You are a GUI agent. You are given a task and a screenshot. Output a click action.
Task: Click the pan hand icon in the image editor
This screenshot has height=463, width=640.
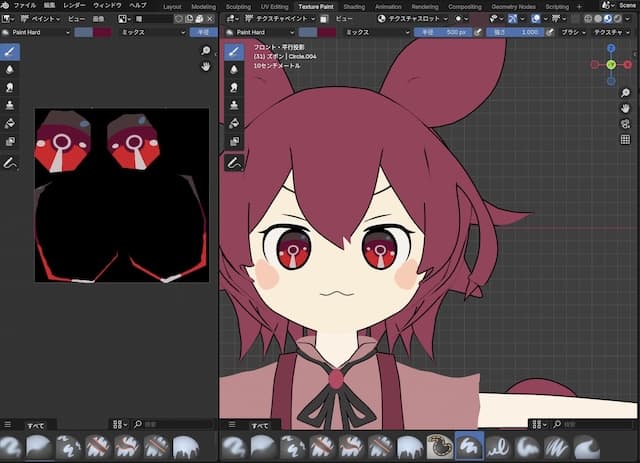coord(206,66)
